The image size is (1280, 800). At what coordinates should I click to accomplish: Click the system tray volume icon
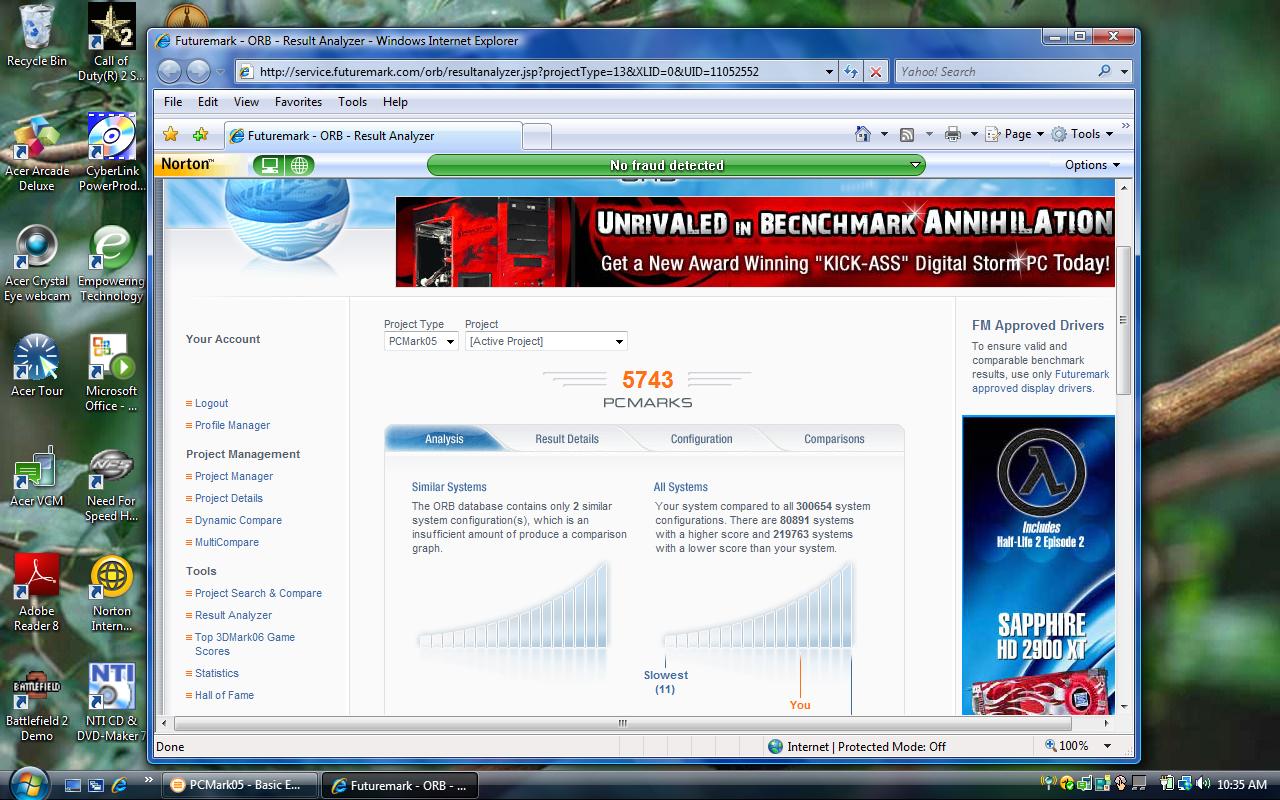(1201, 784)
